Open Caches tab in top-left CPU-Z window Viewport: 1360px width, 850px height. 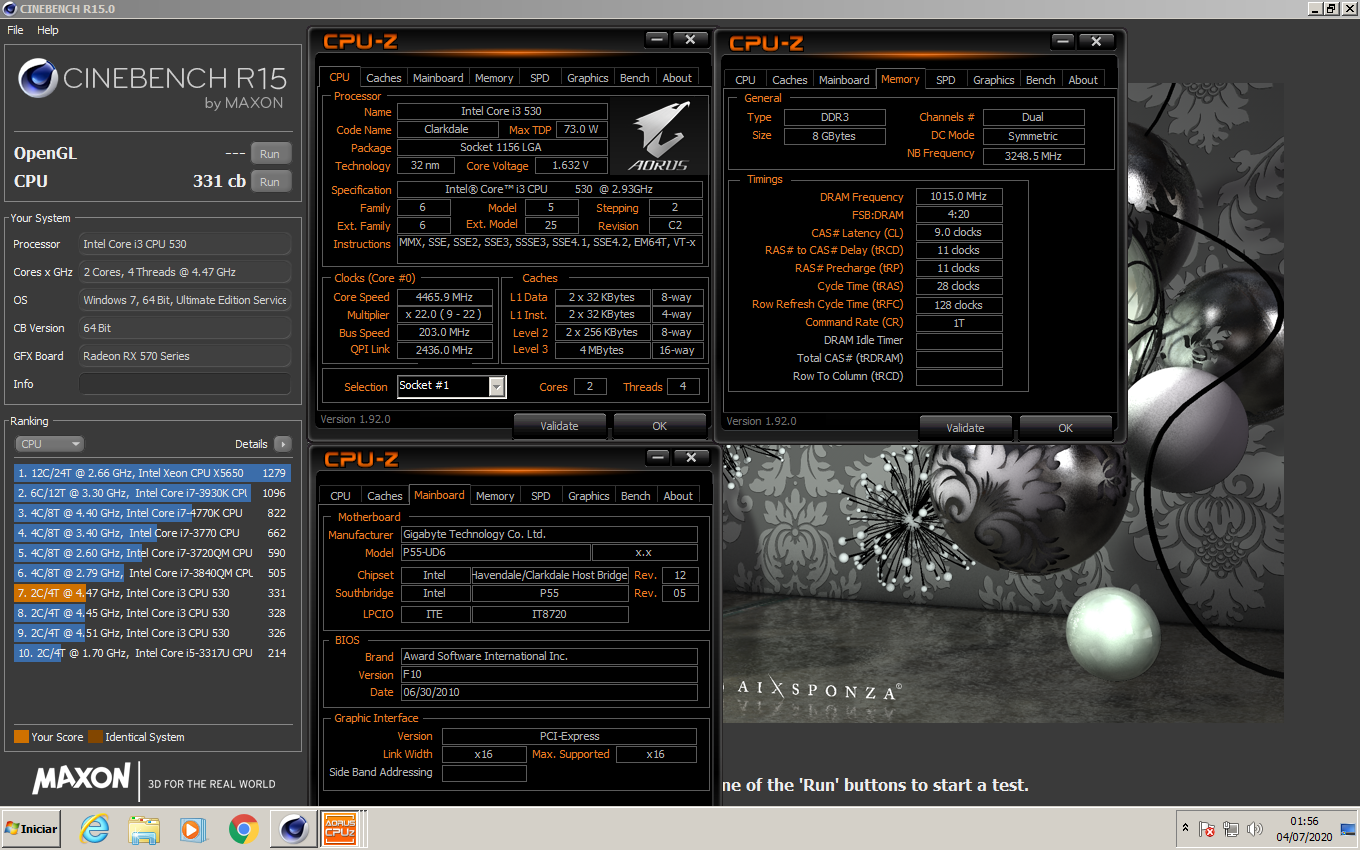384,78
